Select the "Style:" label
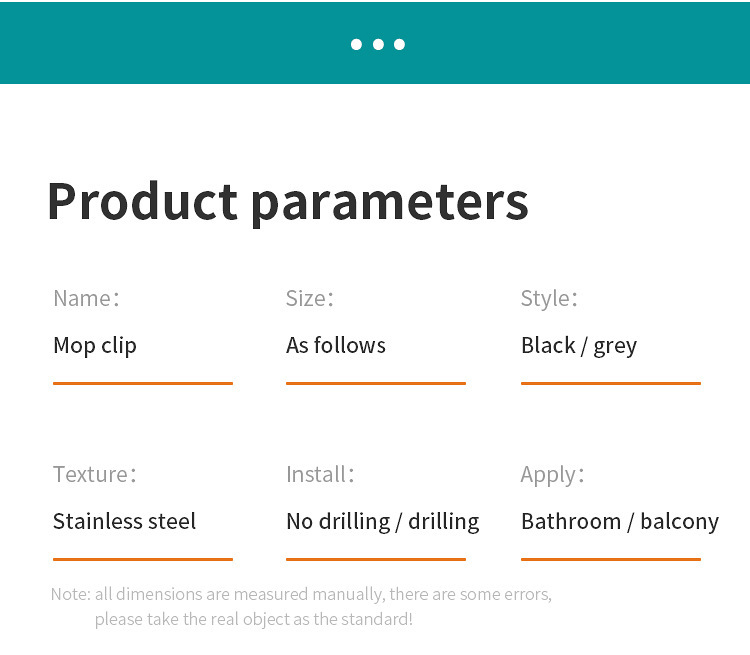This screenshot has height=655, width=750. point(549,299)
